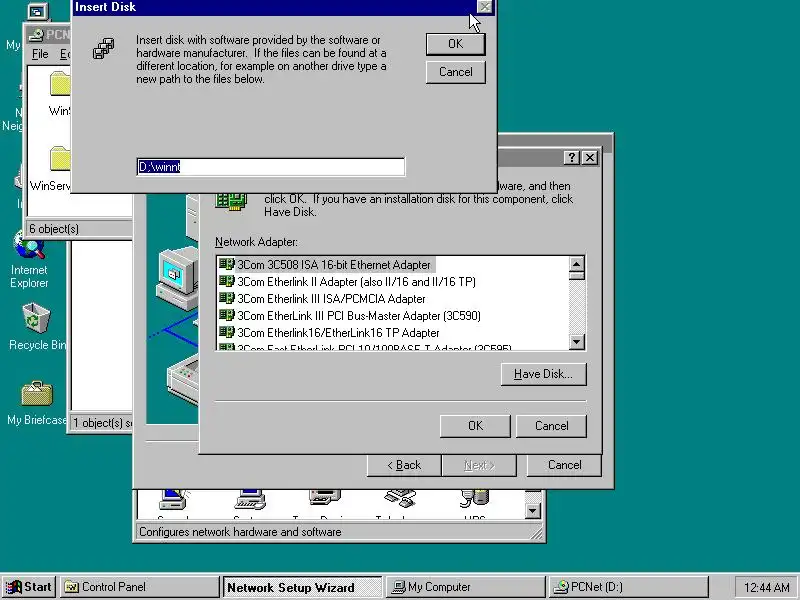Cancel the Network Setup Wizard
The width and height of the screenshot is (800, 600).
[564, 465]
